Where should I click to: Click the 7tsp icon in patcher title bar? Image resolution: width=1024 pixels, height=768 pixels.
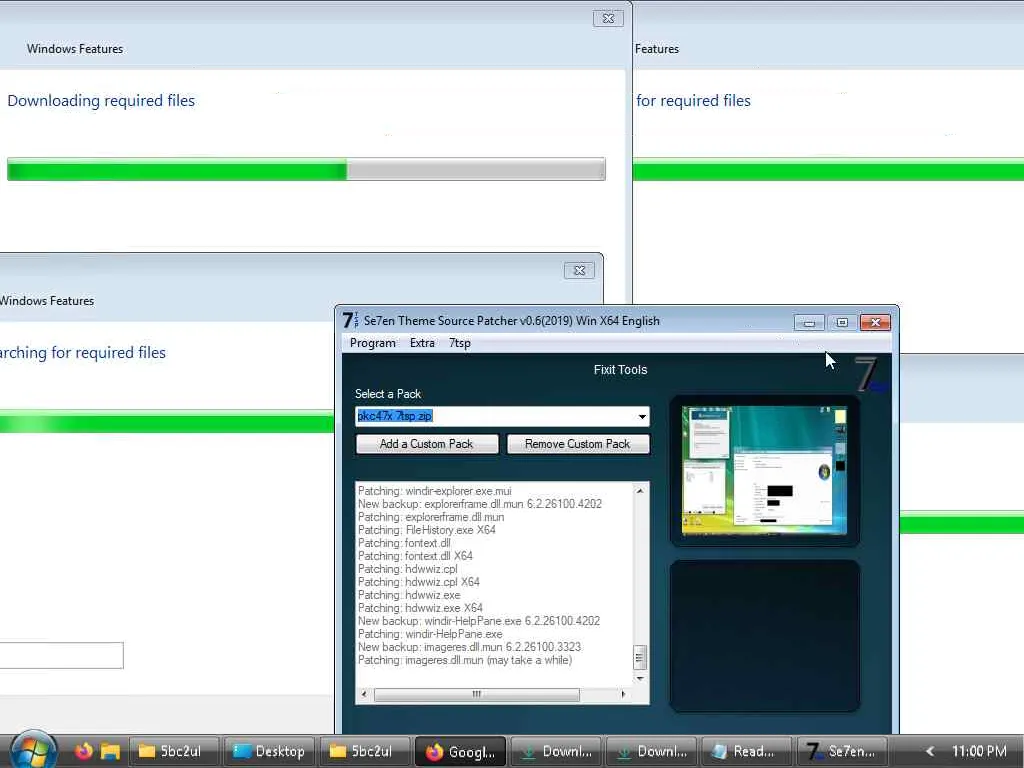click(350, 320)
